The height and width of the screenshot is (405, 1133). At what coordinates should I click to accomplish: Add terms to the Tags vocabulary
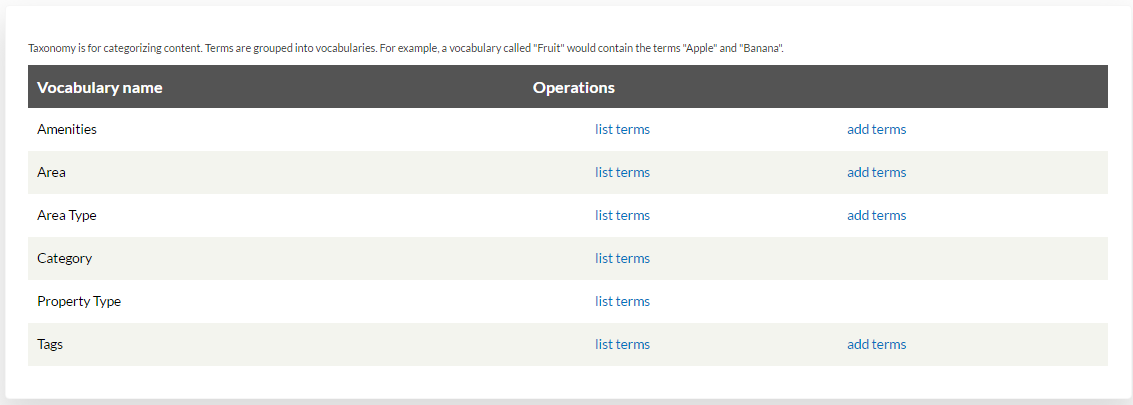(x=876, y=344)
